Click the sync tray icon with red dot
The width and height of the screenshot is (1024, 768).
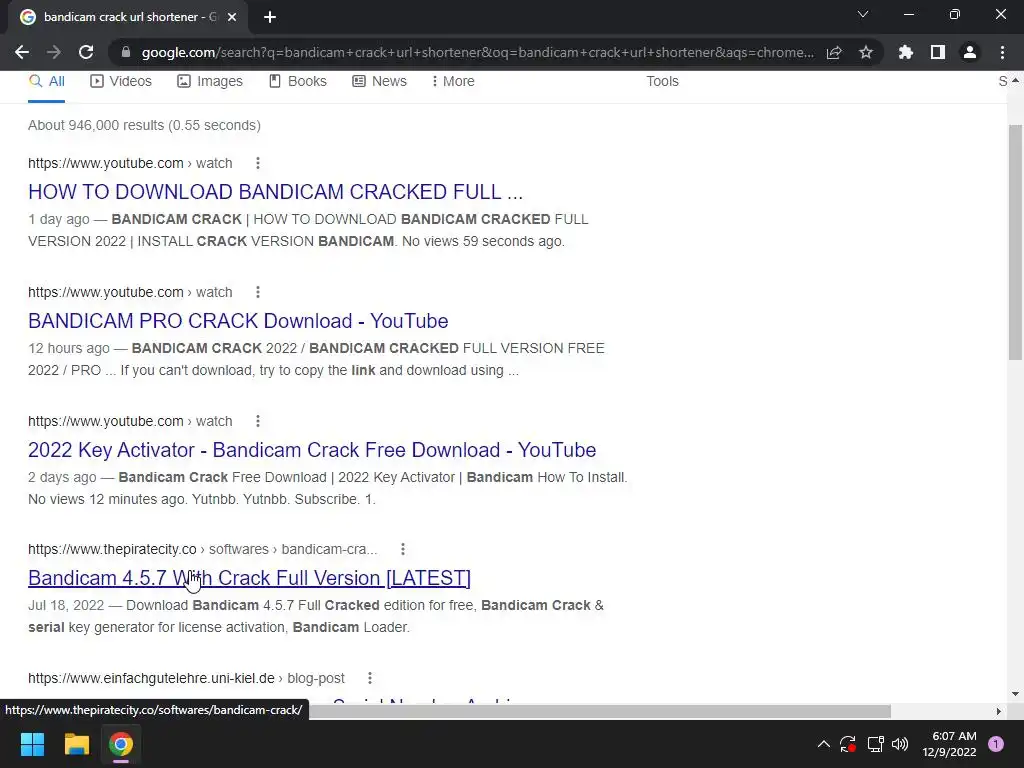tap(848, 744)
